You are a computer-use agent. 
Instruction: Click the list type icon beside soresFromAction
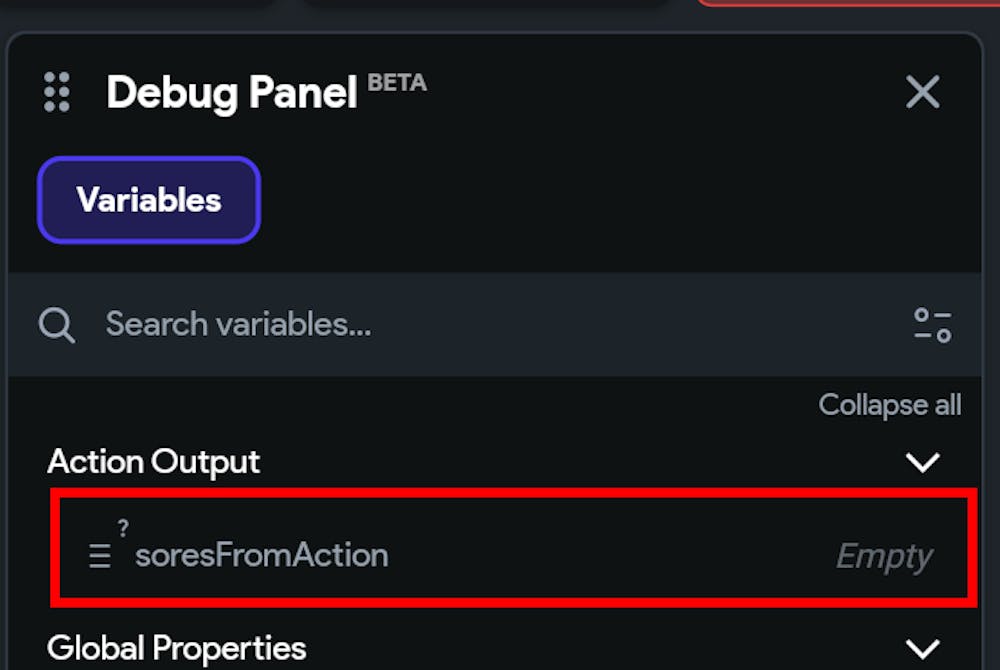coord(100,556)
